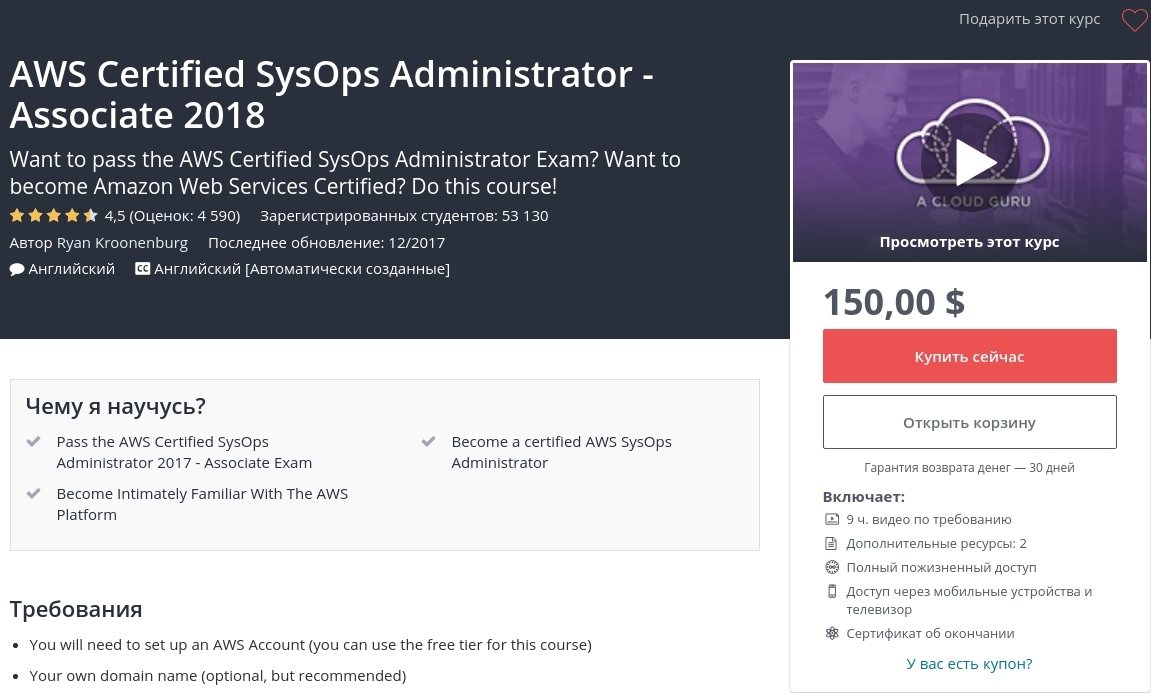Click the 'Требования' heading
The height and width of the screenshot is (693, 1151).
(x=76, y=609)
